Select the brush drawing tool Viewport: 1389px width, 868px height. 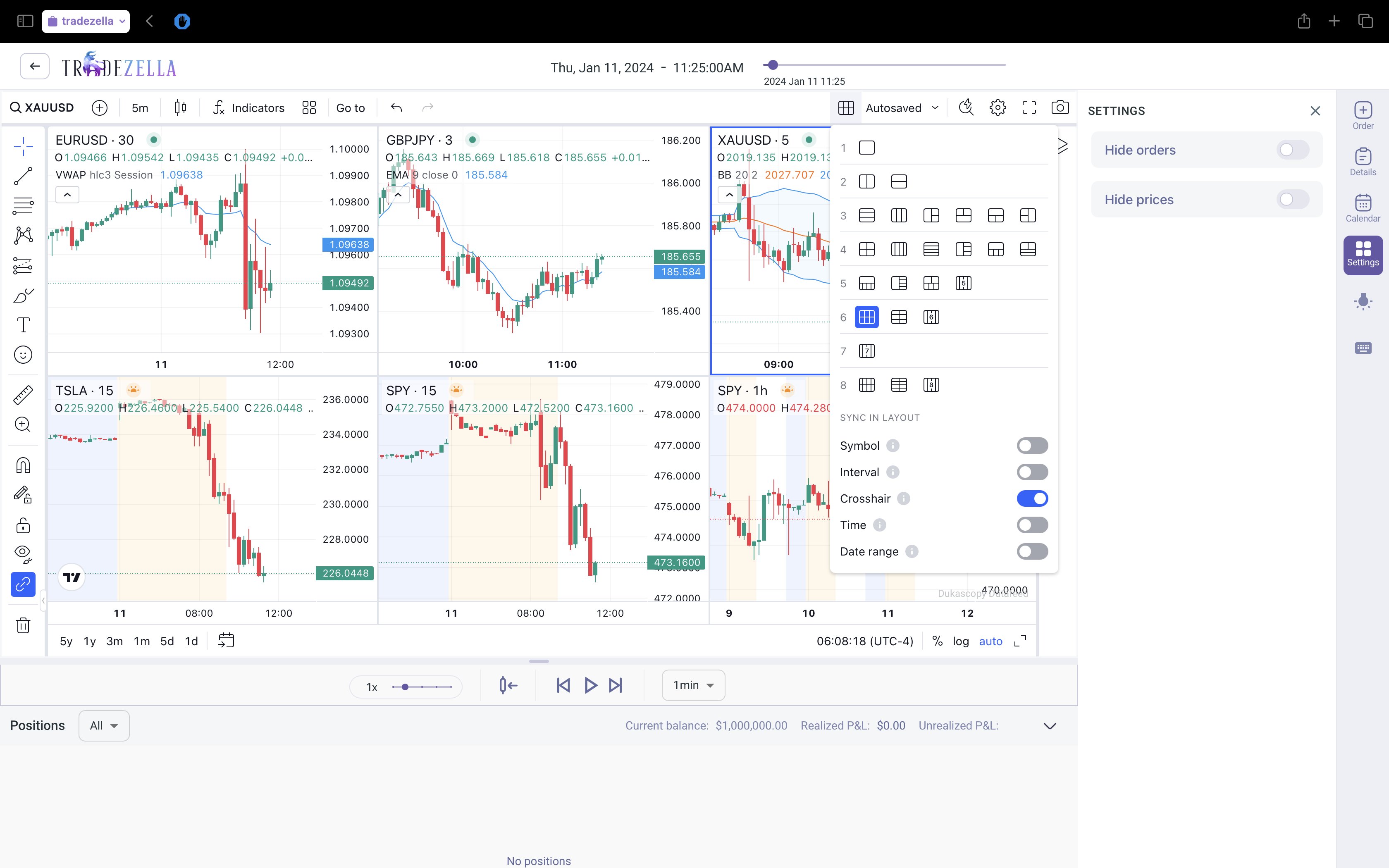23,295
